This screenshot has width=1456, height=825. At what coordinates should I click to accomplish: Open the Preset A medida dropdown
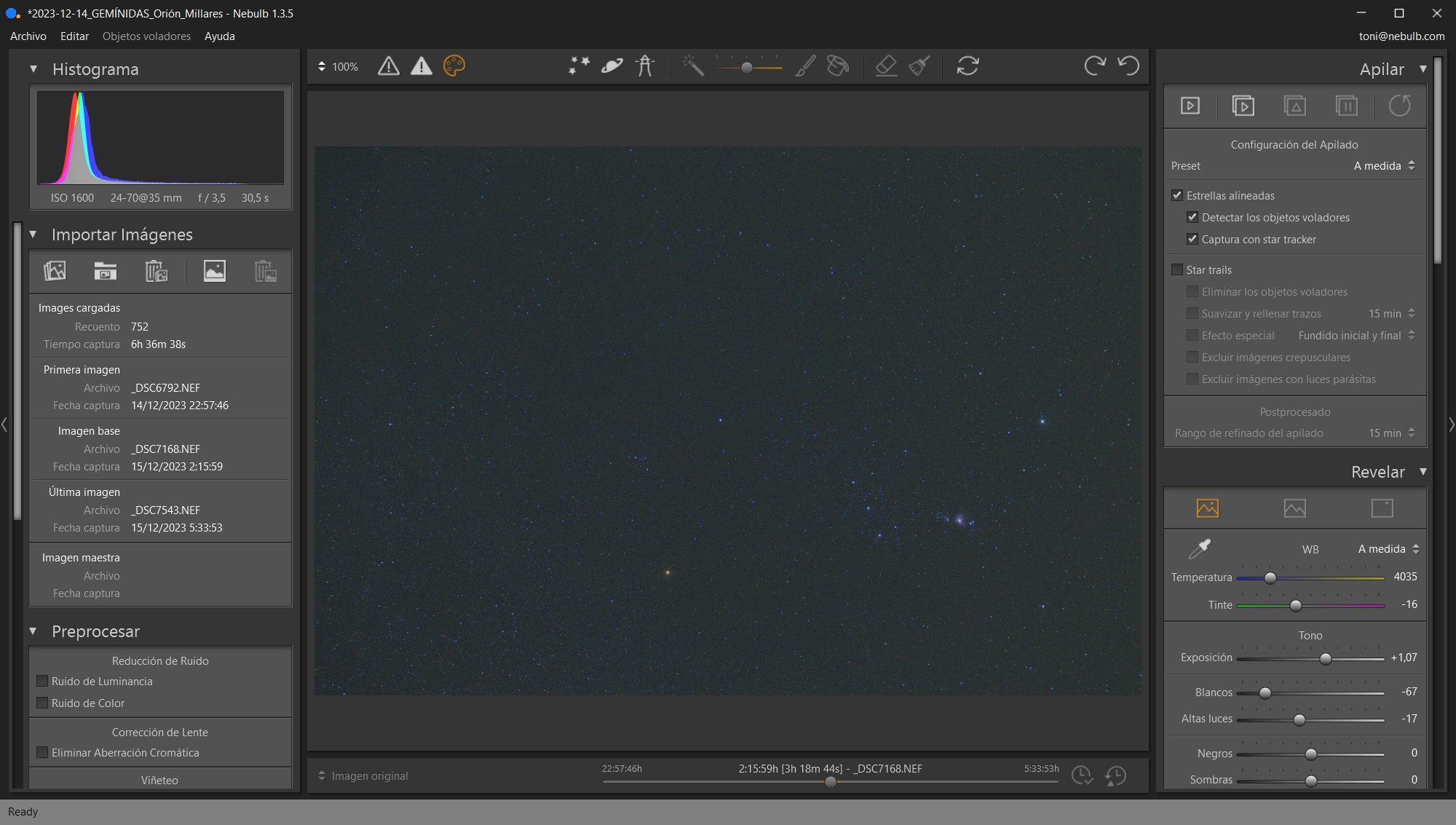click(x=1384, y=166)
